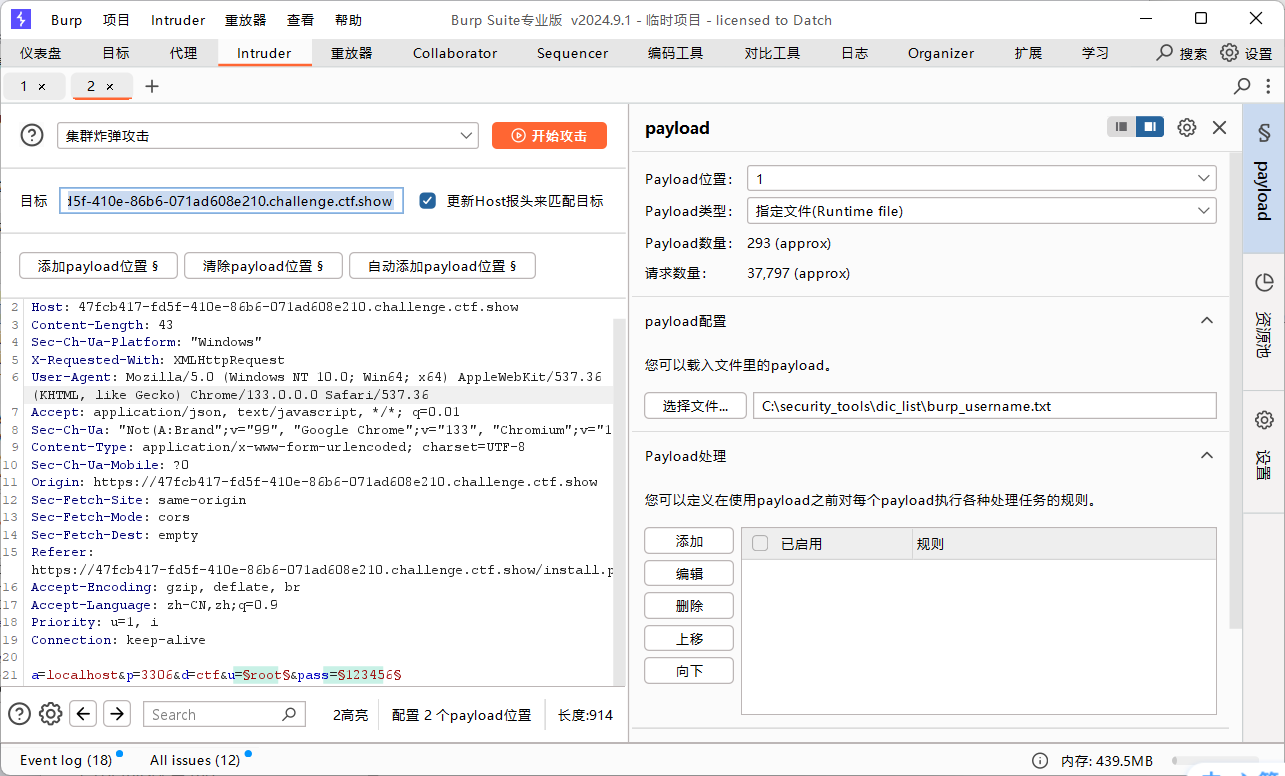Click the tab-row search magnifier icon

tap(1242, 86)
